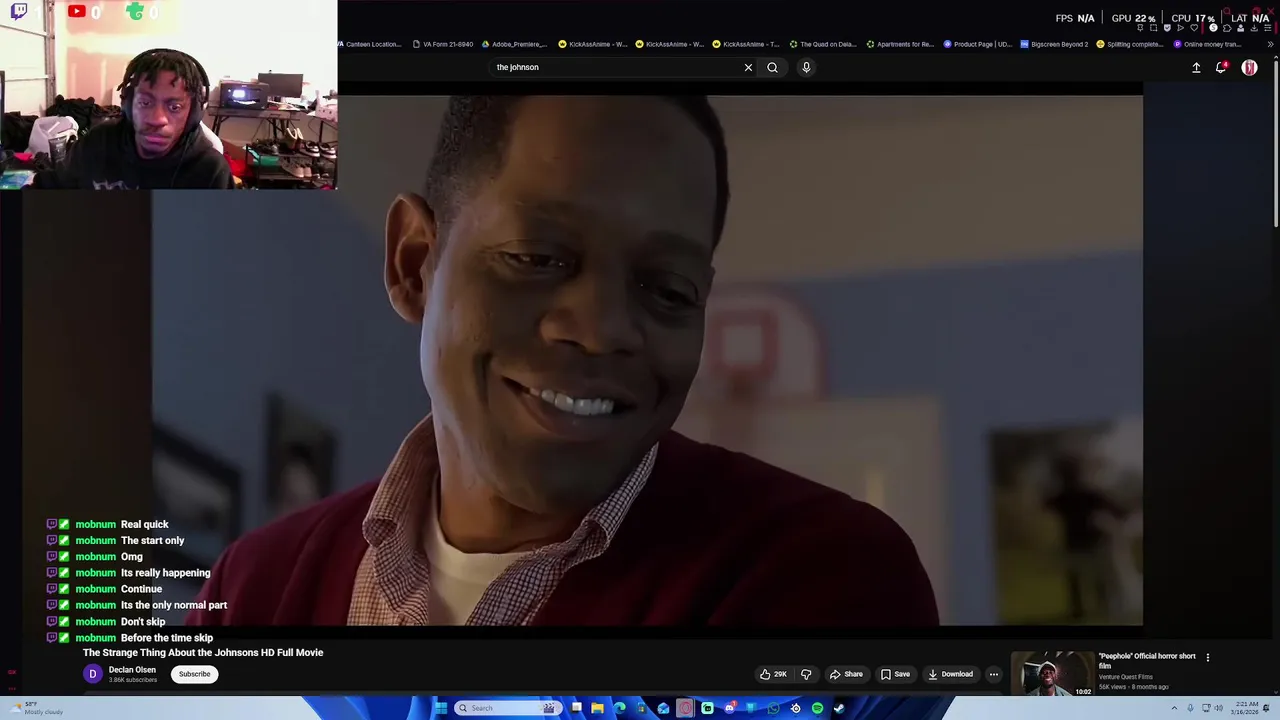Open YouTube notifications bell
The width and height of the screenshot is (1280, 720).
coord(1221,67)
